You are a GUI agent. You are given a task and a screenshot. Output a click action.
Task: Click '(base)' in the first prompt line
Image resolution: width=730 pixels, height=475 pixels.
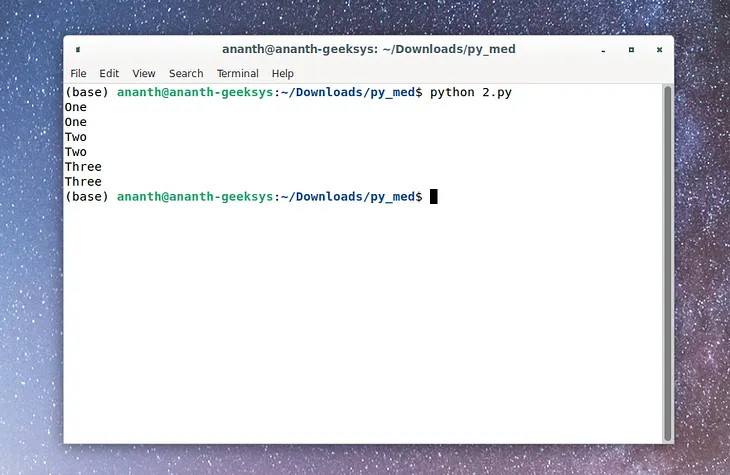[x=87, y=92]
